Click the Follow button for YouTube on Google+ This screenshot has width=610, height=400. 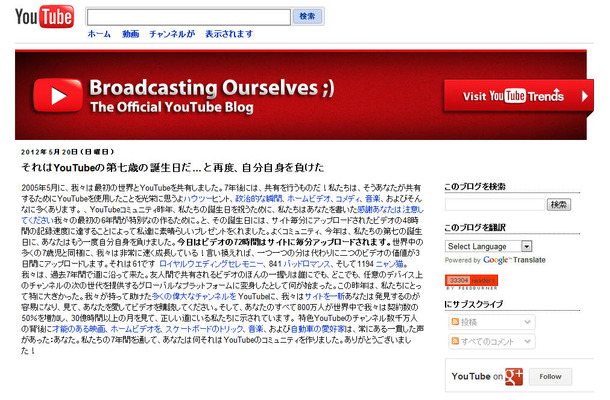(550, 377)
